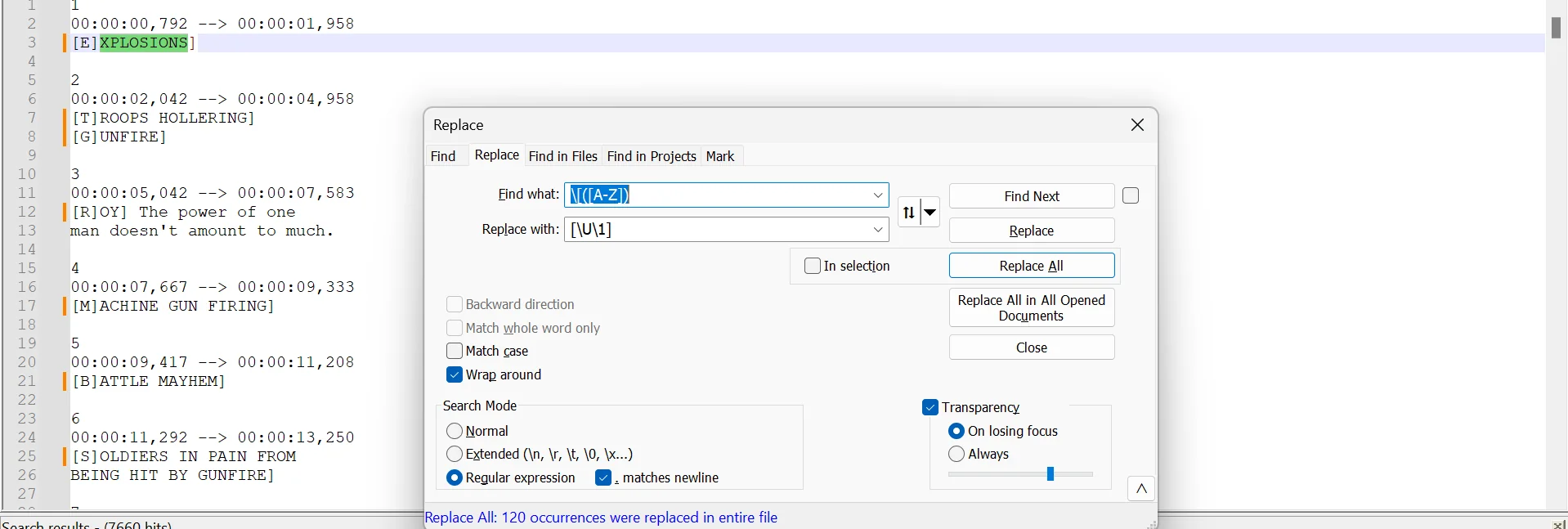This screenshot has width=1568, height=529.
Task: Disable the Wrap around checkbox
Action: 455,375
